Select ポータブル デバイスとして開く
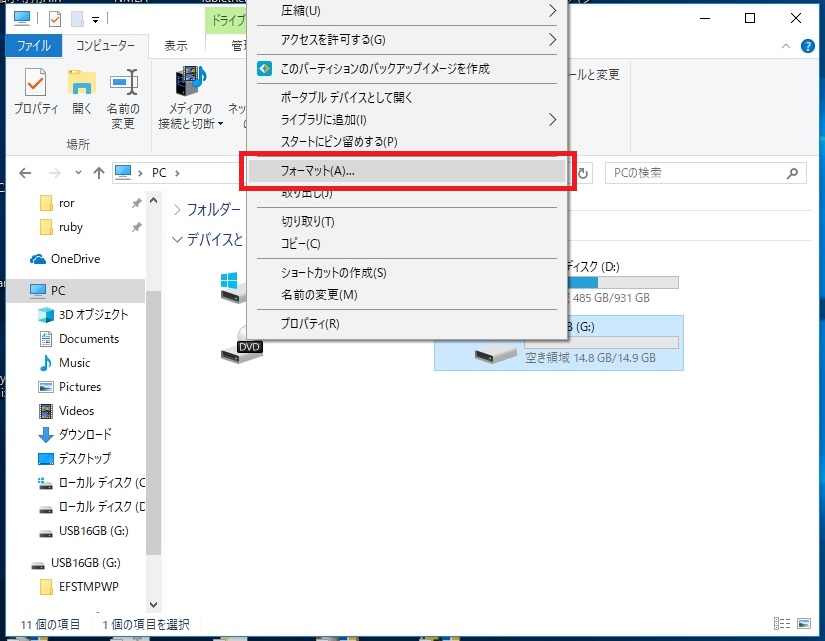Image resolution: width=825 pixels, height=641 pixels. click(407, 97)
